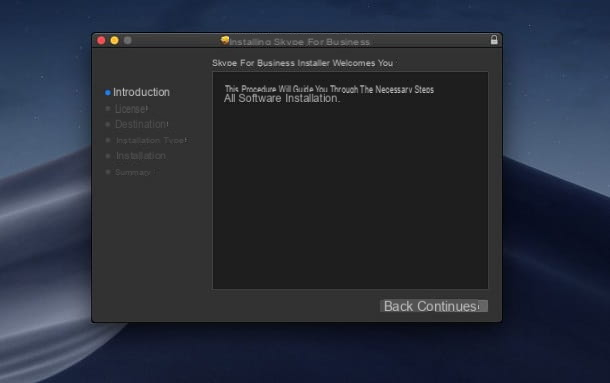The image size is (610, 383).
Task: Click the greyed-out zoom window button
Action: [128, 40]
